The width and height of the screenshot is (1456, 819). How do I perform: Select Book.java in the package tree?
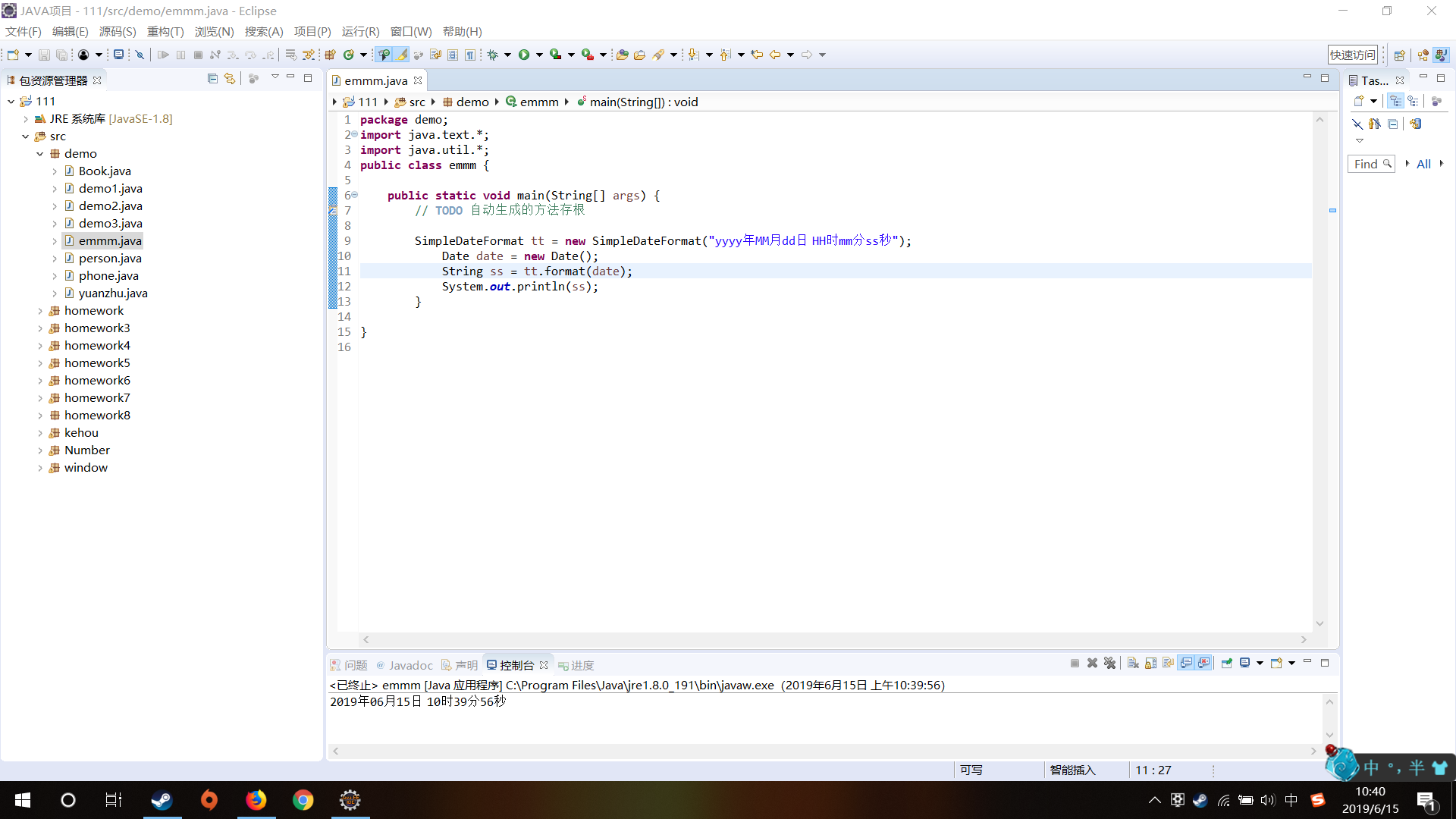(105, 171)
